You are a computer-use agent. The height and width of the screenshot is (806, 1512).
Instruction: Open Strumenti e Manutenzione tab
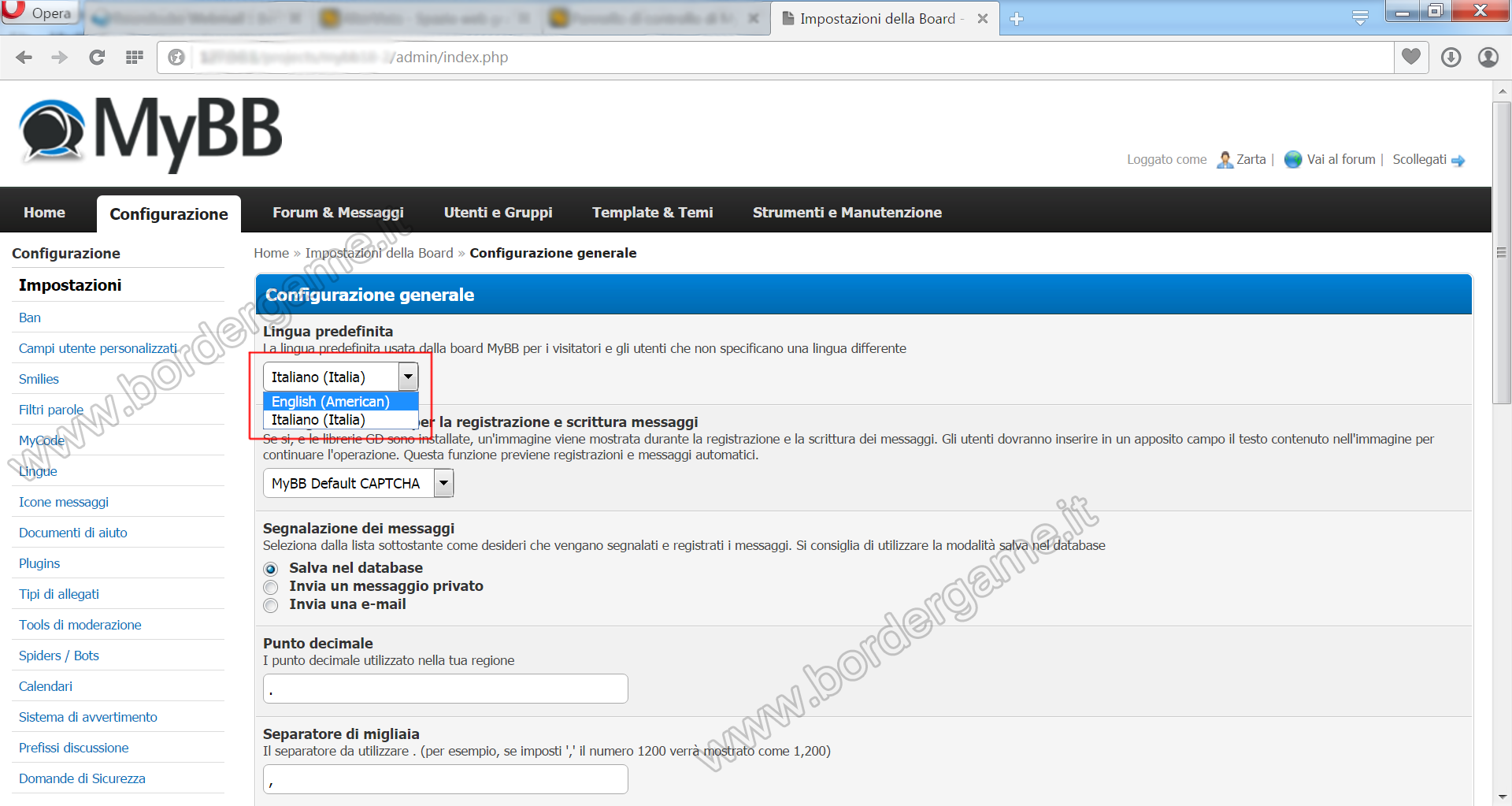pos(847,212)
